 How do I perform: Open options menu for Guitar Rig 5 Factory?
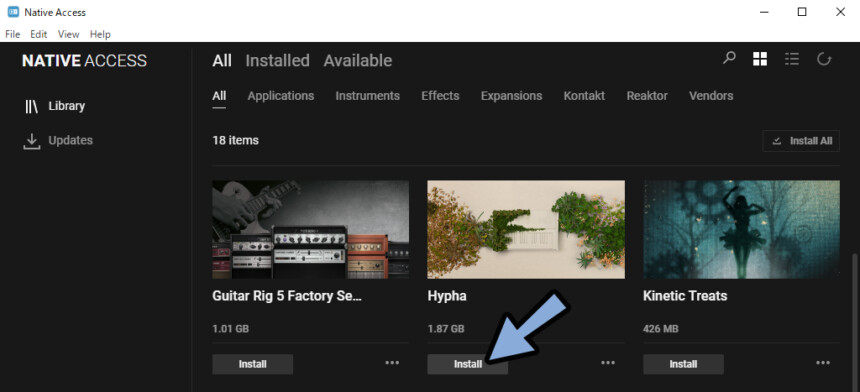[392, 362]
